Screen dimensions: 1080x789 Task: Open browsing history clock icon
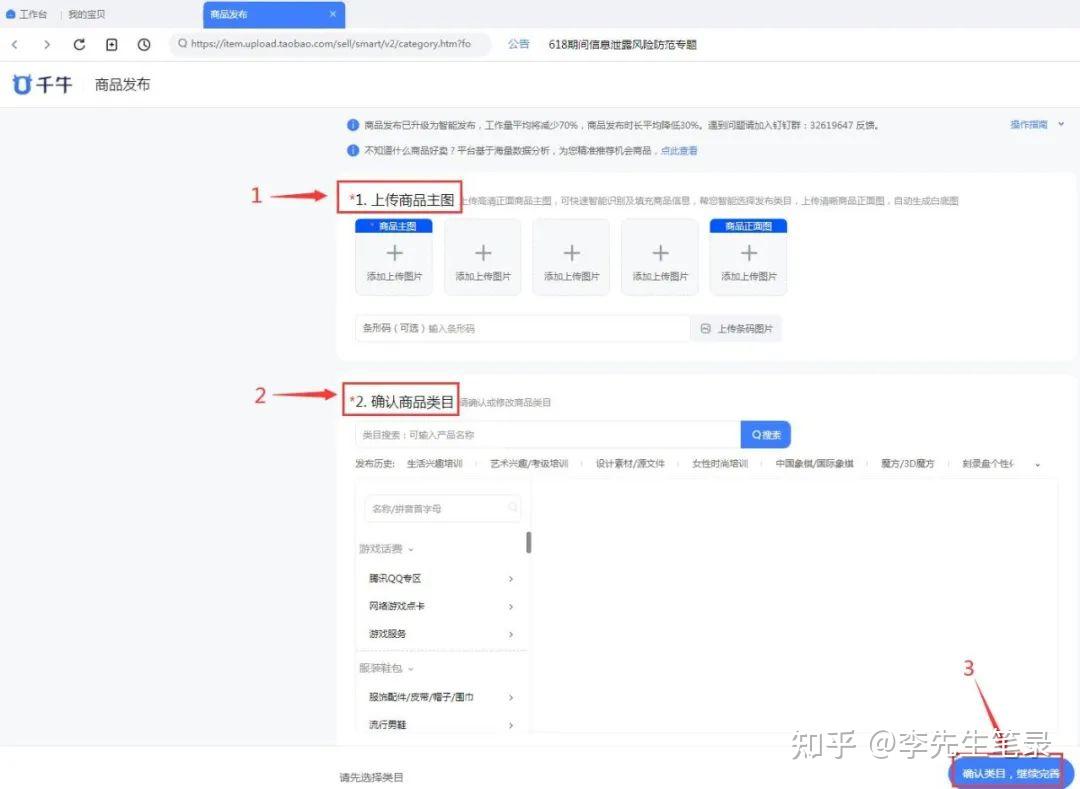(144, 45)
